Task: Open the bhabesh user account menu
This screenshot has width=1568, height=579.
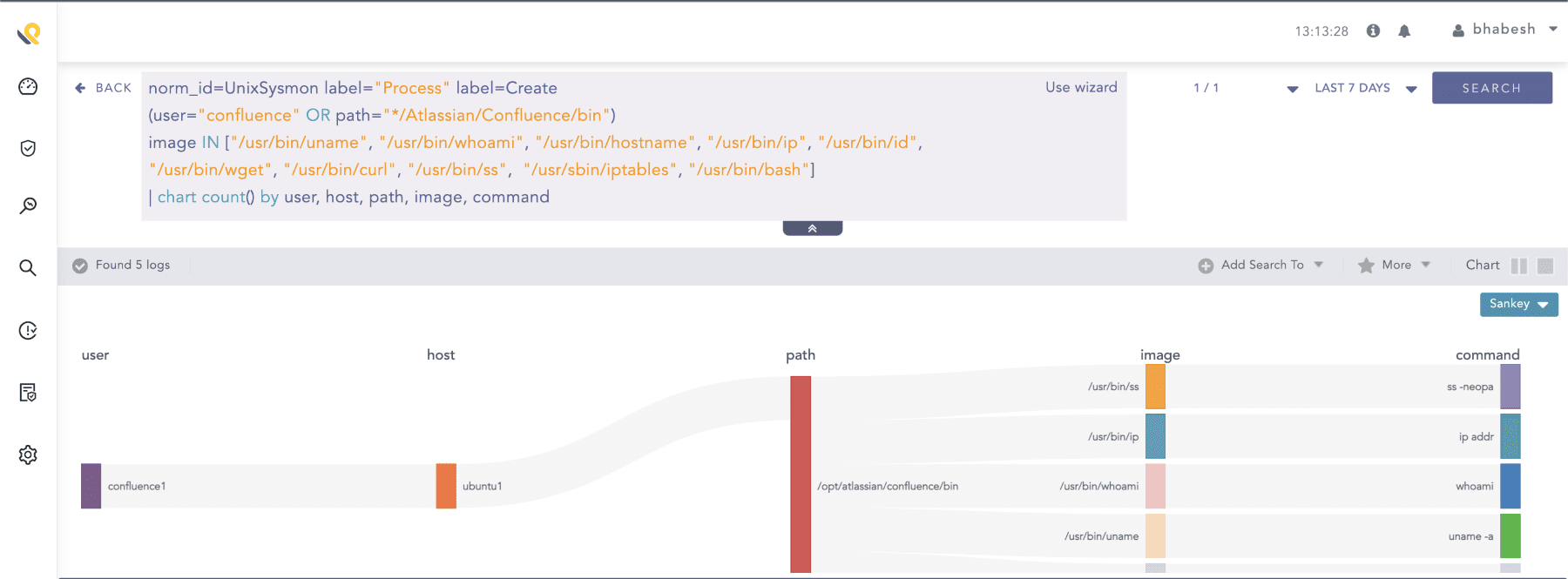Action: [1504, 30]
